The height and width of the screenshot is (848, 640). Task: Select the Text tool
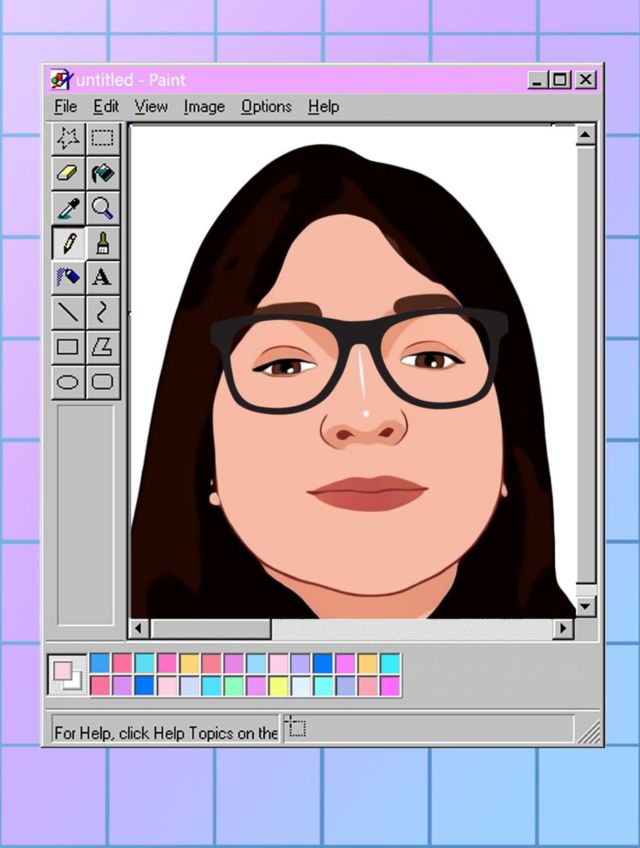[102, 277]
